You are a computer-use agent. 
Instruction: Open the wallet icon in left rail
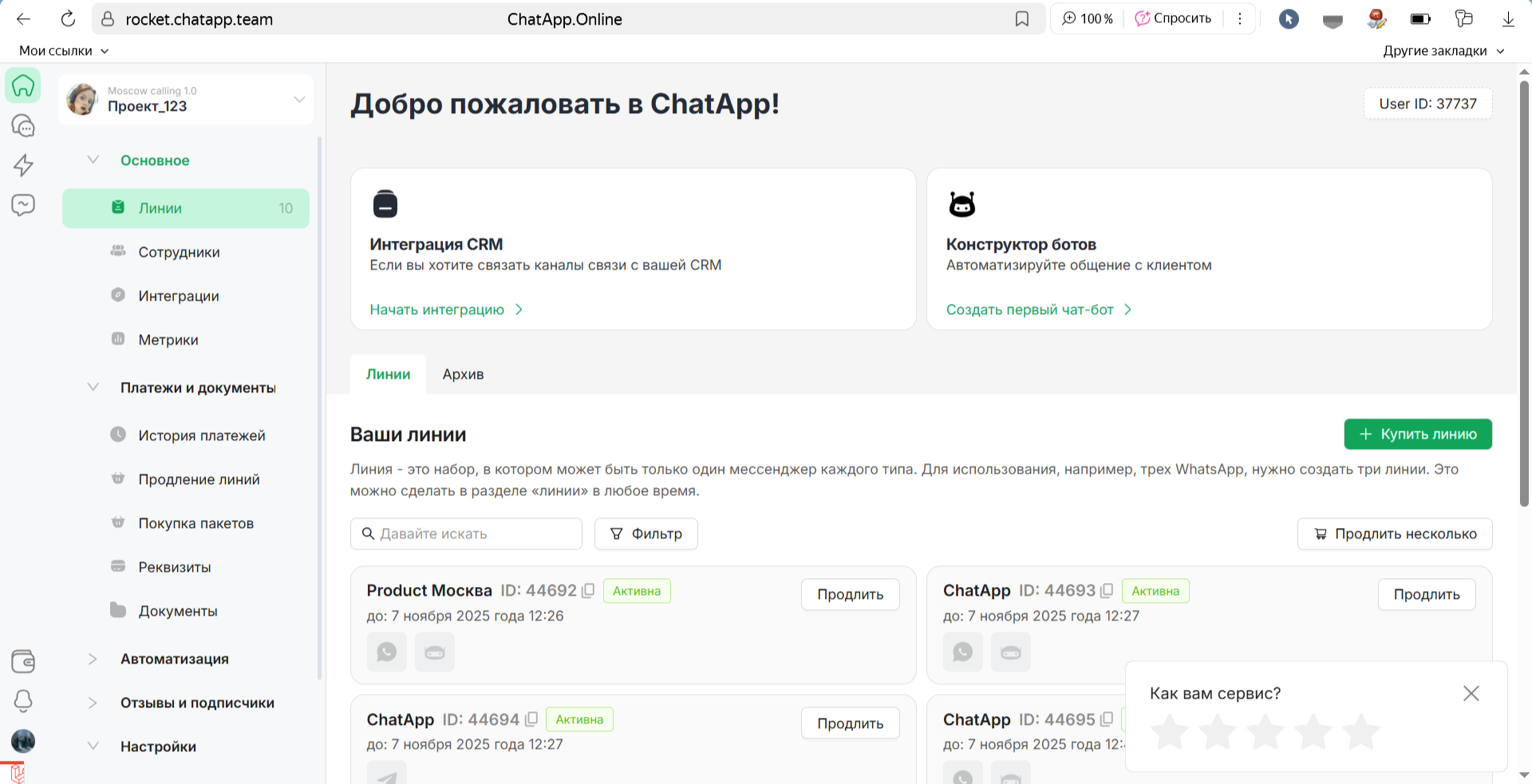click(x=23, y=661)
